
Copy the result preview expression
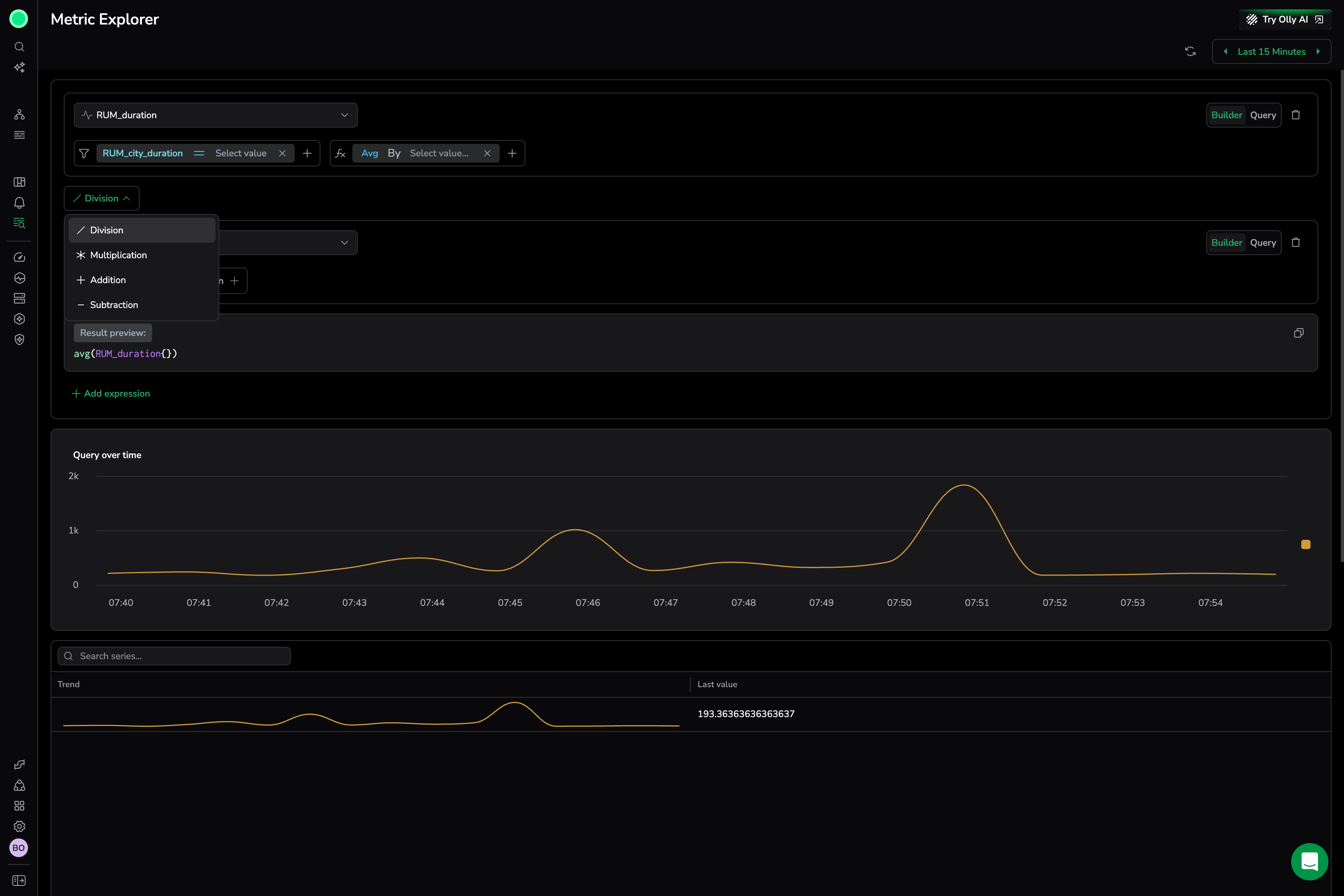coord(1298,333)
